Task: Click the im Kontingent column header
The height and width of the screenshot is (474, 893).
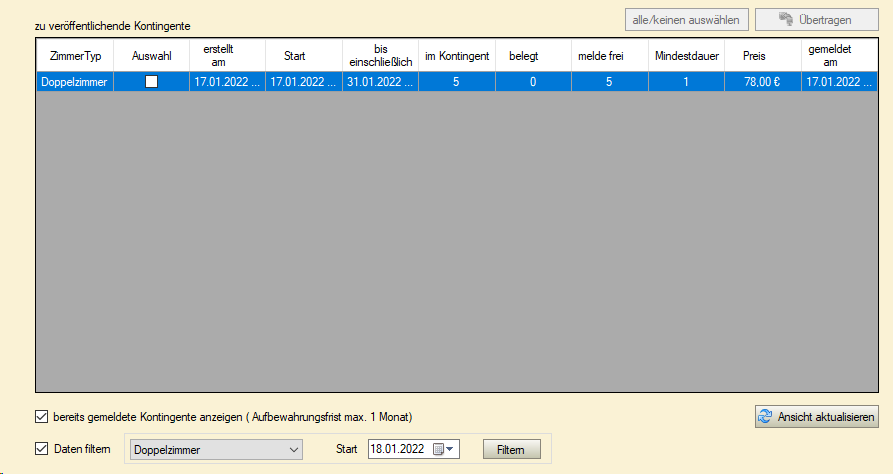Action: point(456,56)
